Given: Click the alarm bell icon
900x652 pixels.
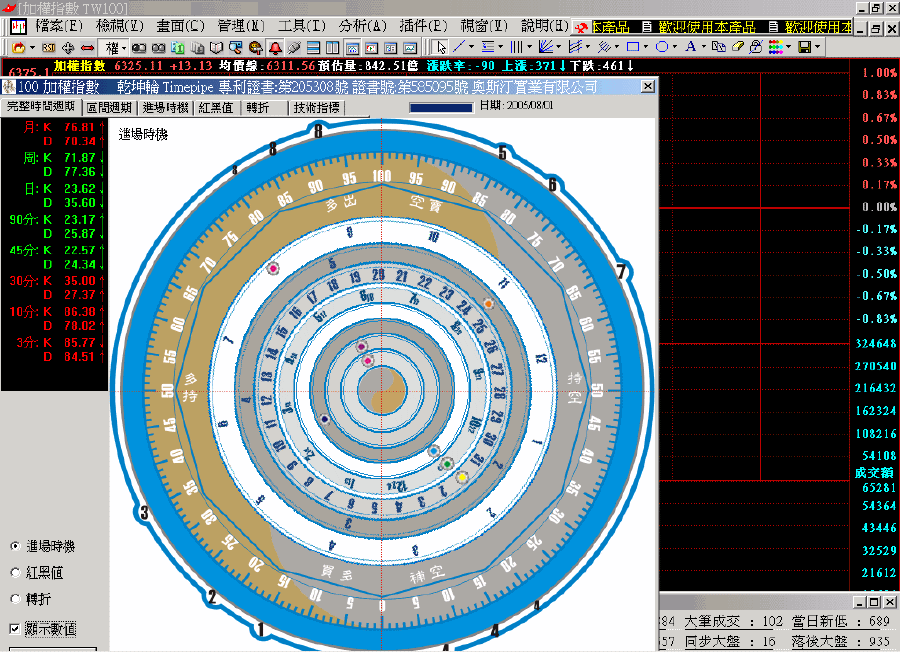Looking at the screenshot, I should pyautogui.click(x=275, y=47).
